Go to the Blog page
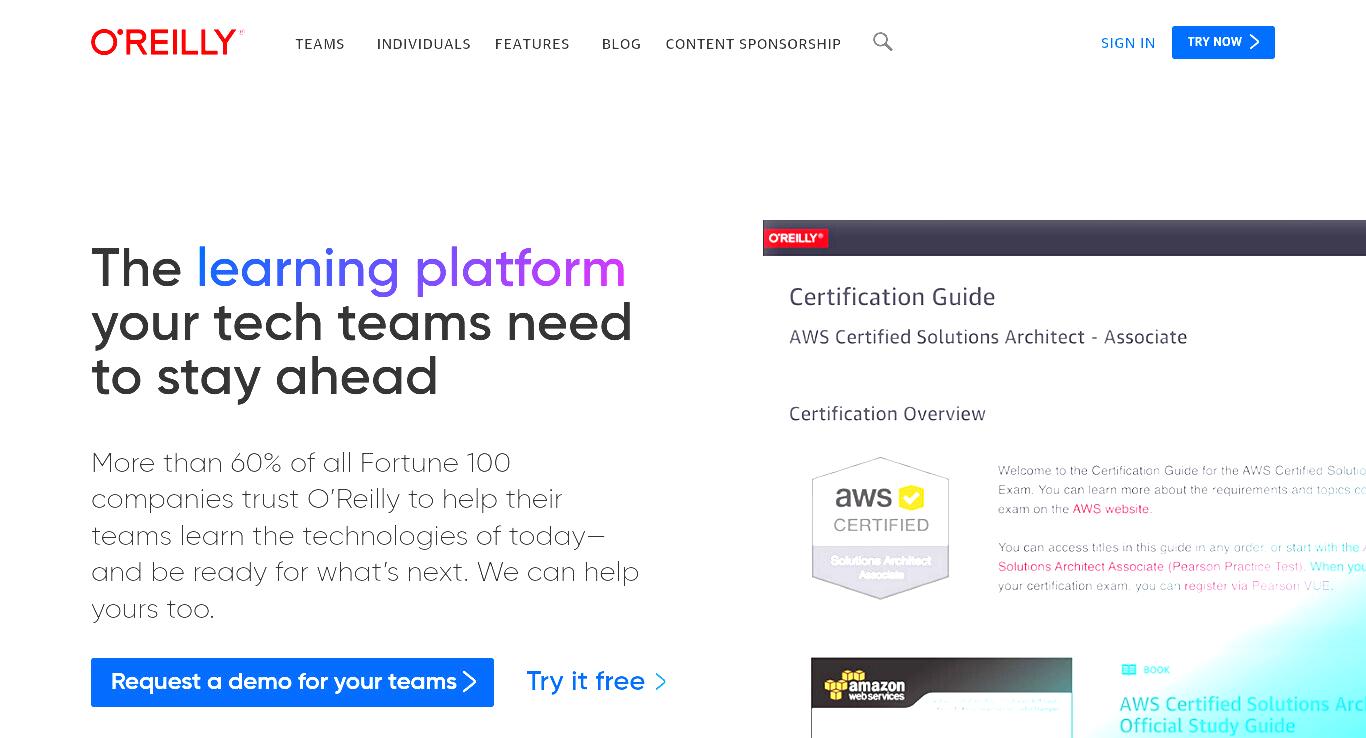This screenshot has height=738, width=1366. [621, 44]
